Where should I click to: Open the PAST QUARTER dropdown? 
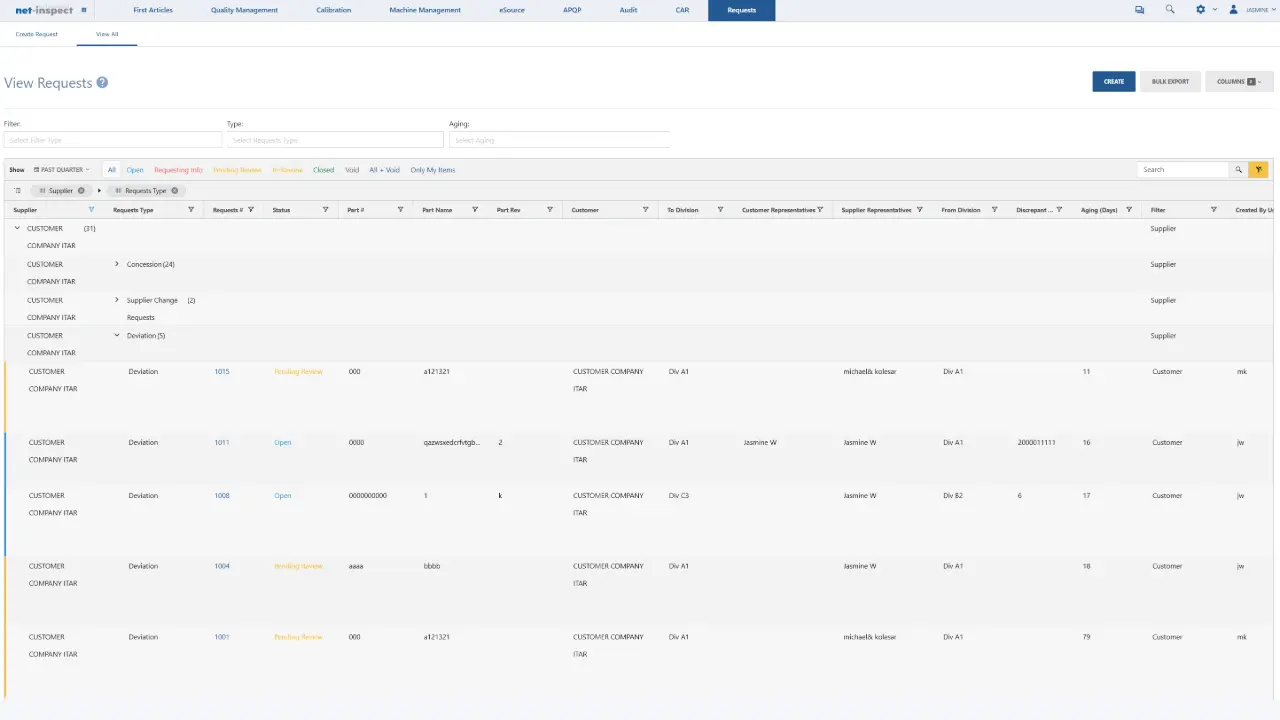click(x=60, y=169)
